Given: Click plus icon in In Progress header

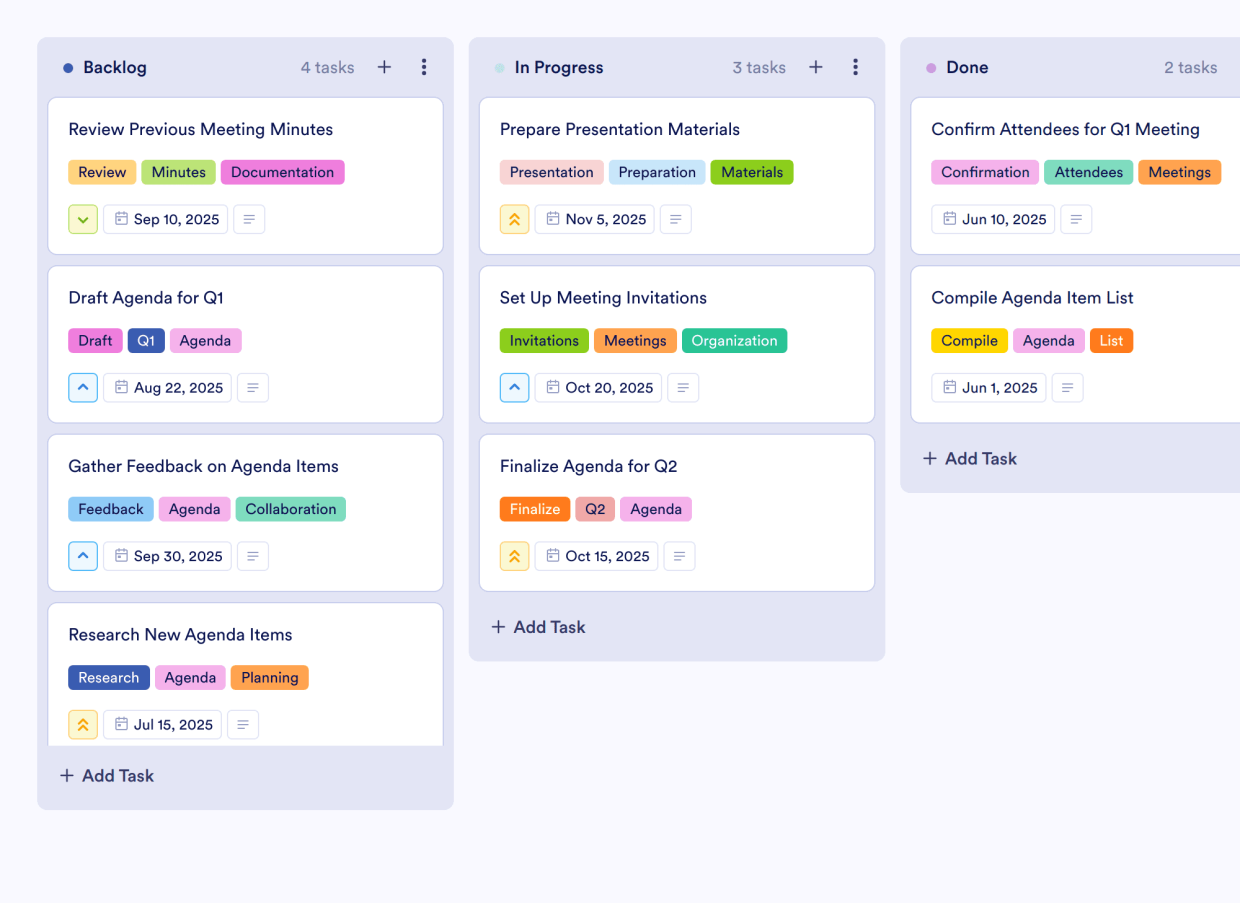Looking at the screenshot, I should tap(816, 67).
